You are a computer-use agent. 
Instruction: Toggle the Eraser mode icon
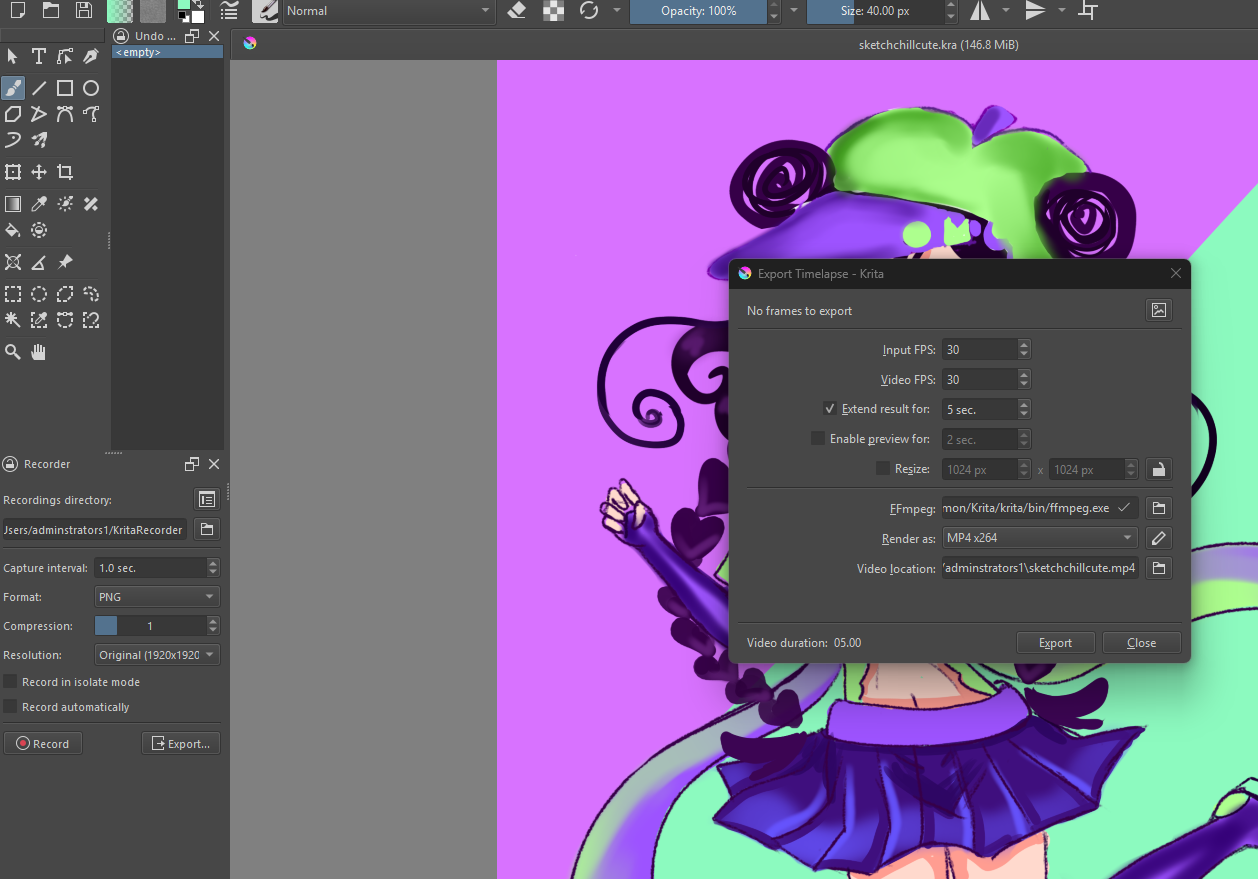click(516, 11)
